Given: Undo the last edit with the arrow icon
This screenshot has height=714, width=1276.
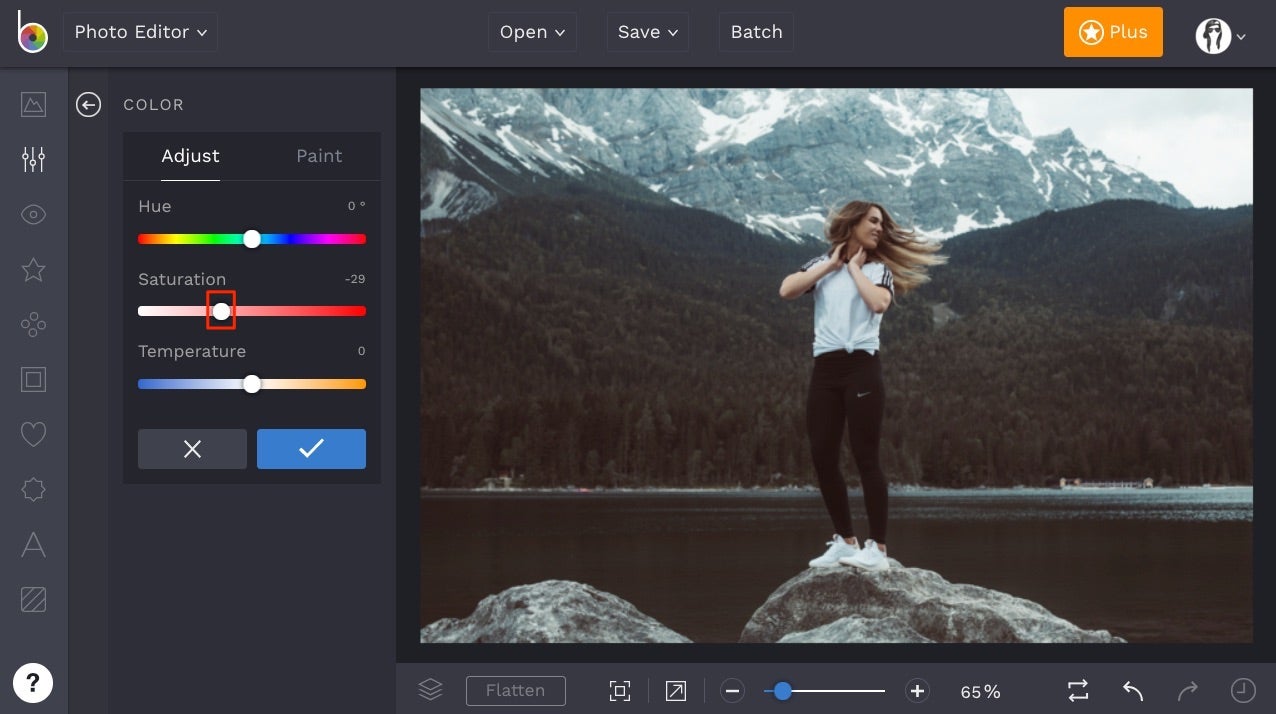Looking at the screenshot, I should (x=1132, y=690).
